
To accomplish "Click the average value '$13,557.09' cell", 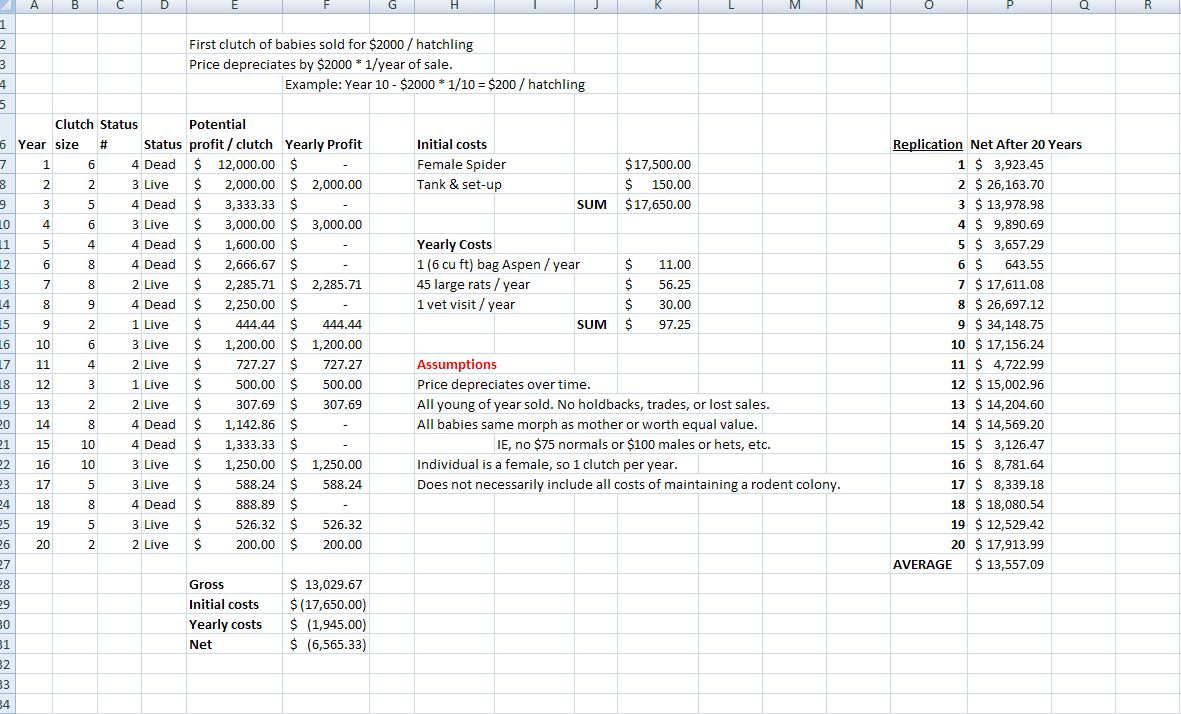I will pos(1009,565).
